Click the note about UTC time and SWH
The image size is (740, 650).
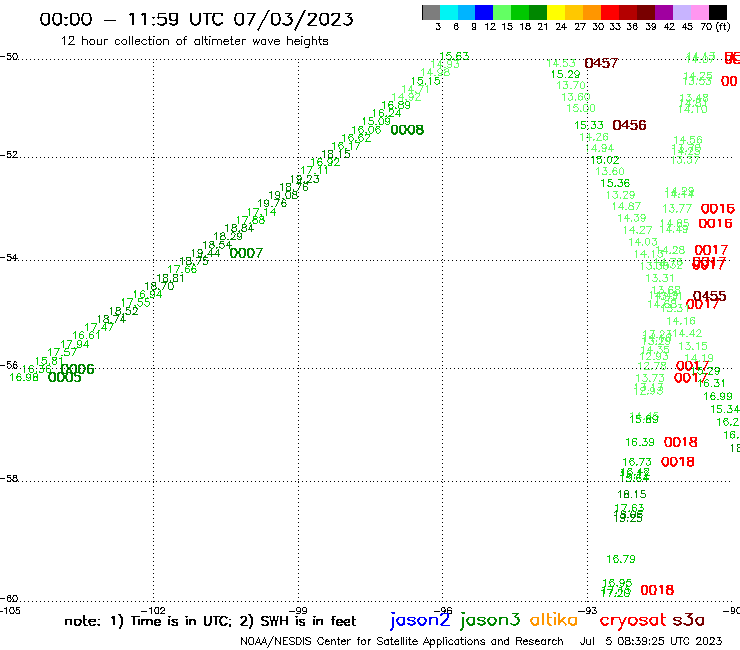pos(210,621)
